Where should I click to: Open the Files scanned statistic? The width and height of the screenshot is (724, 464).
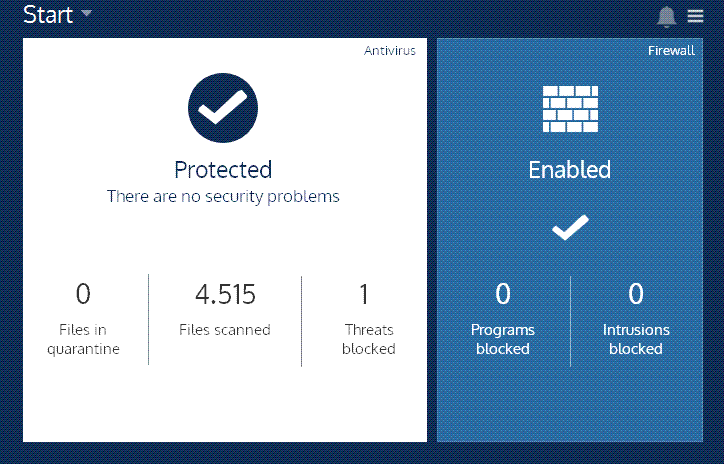[x=225, y=309]
